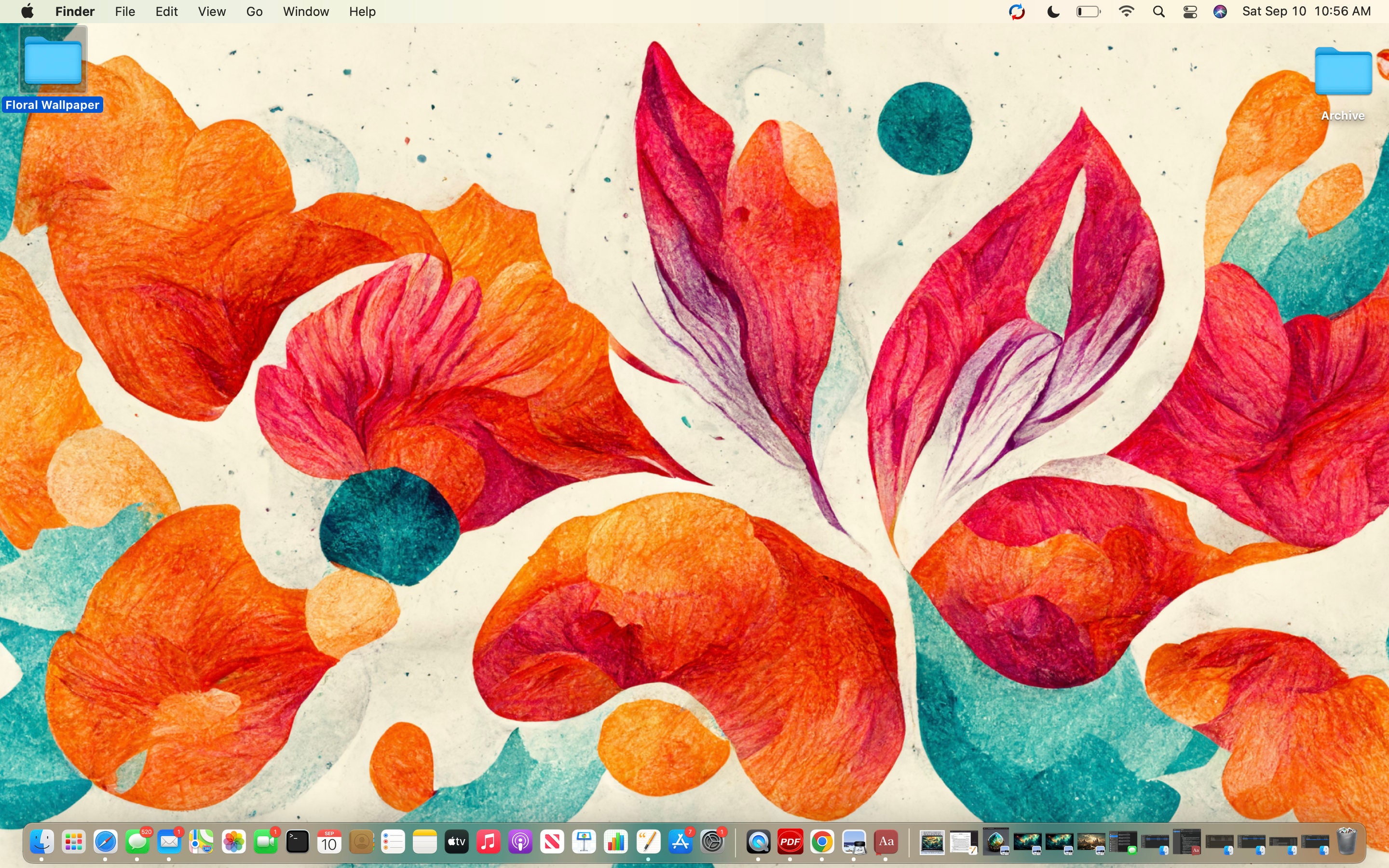Activate Siri from the menu bar

tap(1220, 11)
